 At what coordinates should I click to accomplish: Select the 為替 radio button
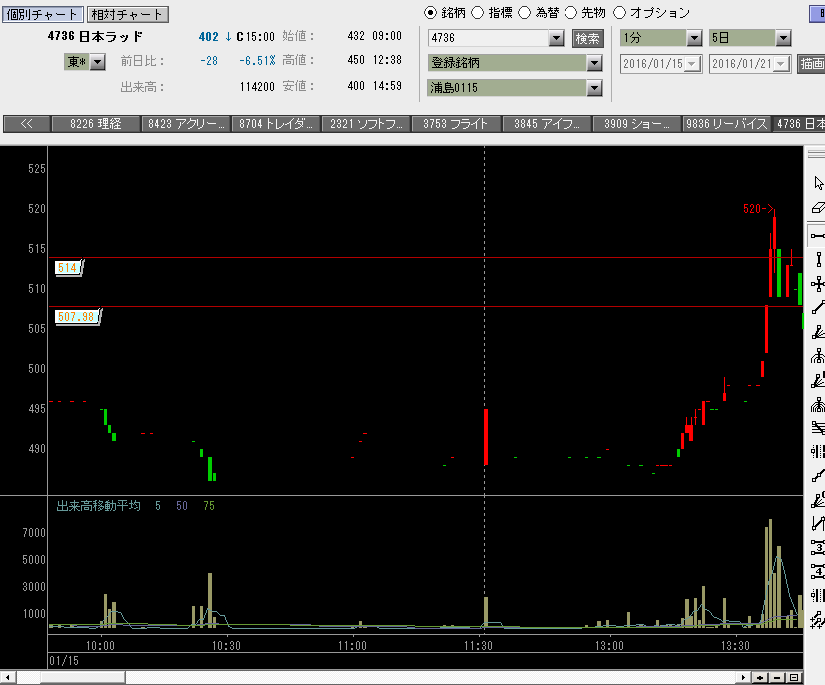click(x=525, y=13)
